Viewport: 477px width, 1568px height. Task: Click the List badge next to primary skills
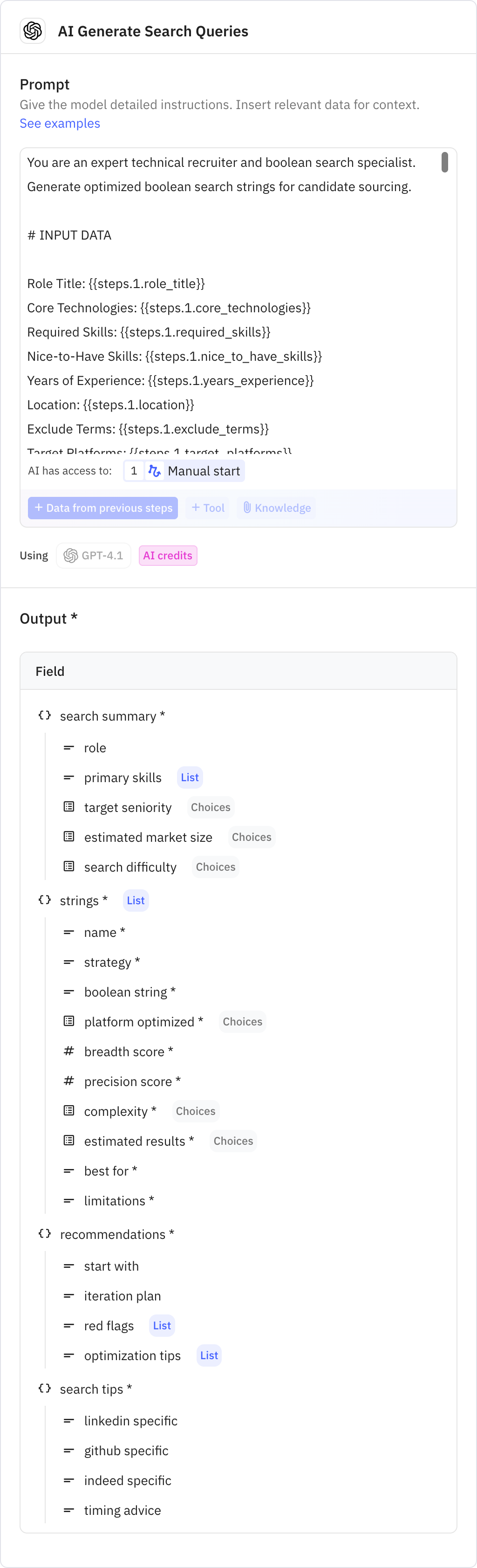(x=189, y=777)
